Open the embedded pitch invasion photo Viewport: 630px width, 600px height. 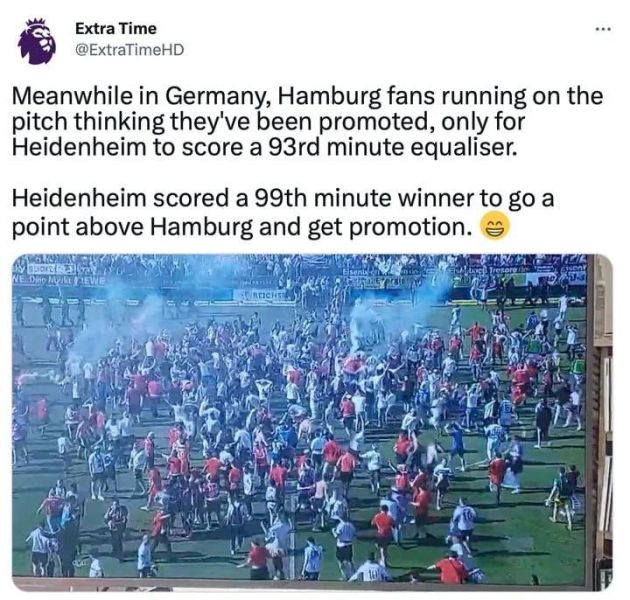[x=312, y=422]
